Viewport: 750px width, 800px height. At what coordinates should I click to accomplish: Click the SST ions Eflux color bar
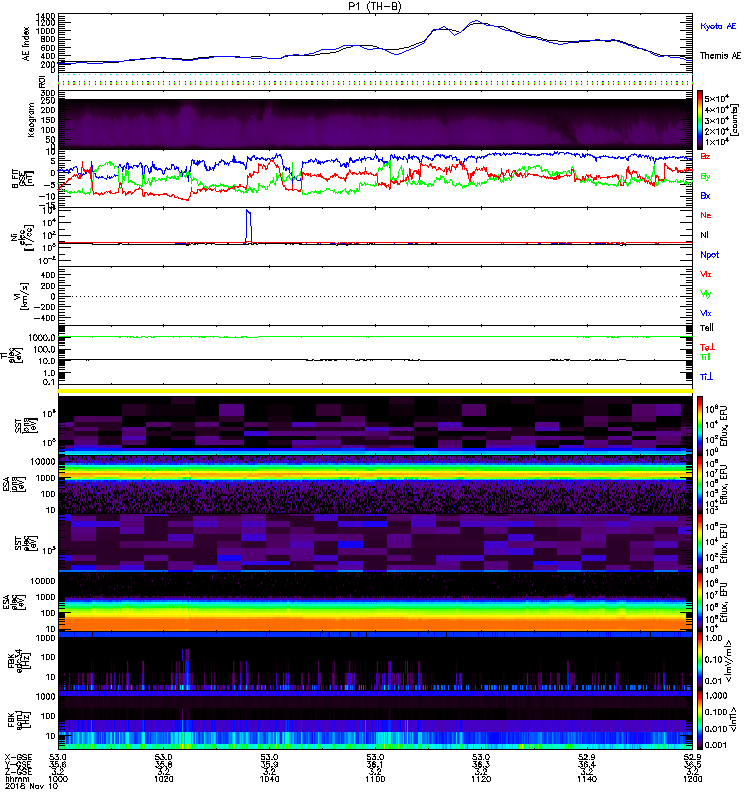coord(700,426)
